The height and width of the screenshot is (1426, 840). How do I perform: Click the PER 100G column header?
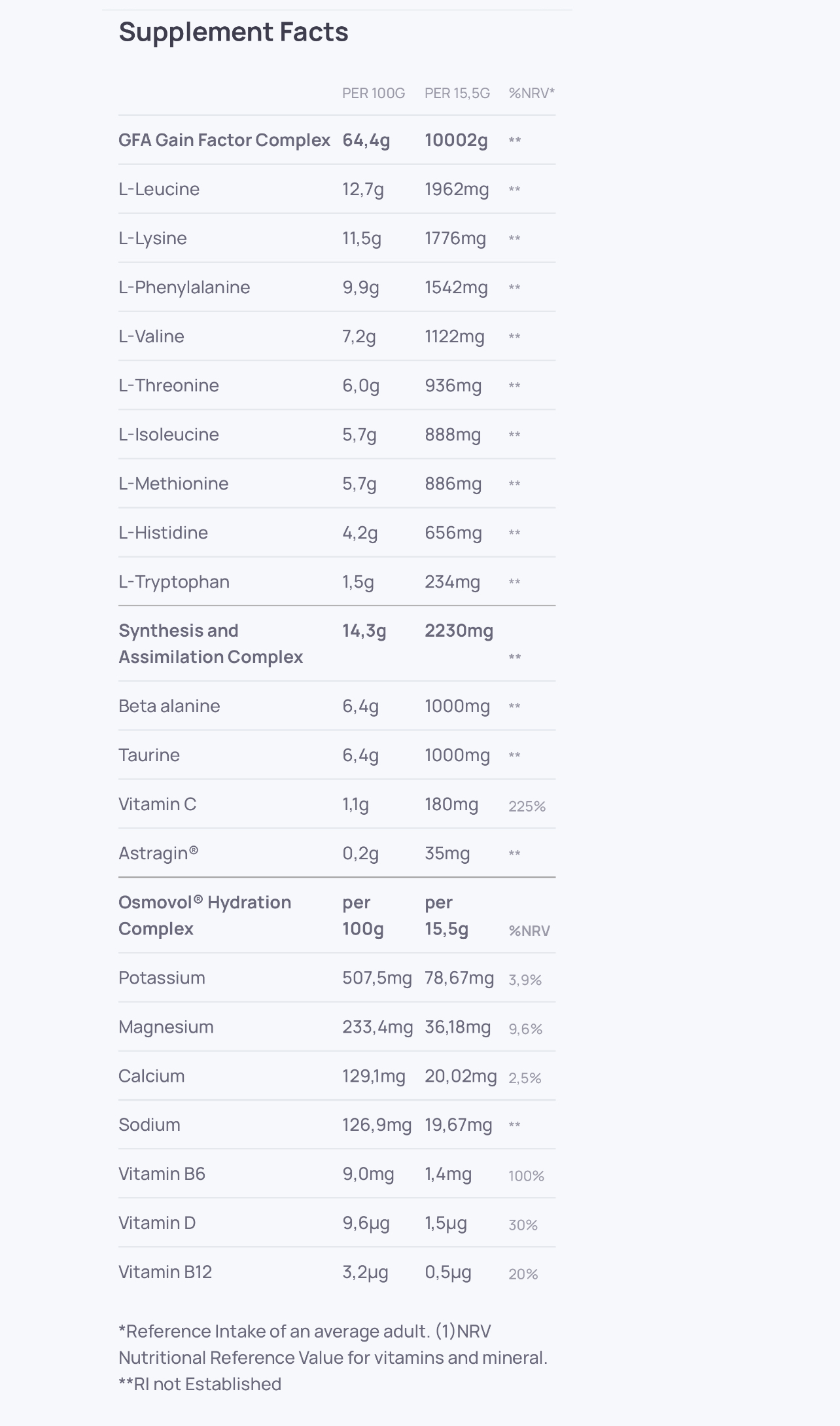pyautogui.click(x=374, y=93)
